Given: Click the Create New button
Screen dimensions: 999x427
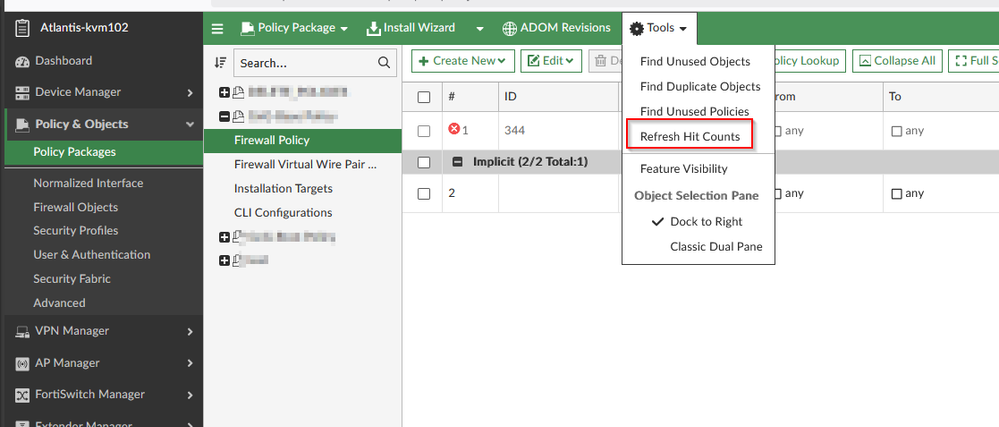Looking at the screenshot, I should (x=463, y=61).
